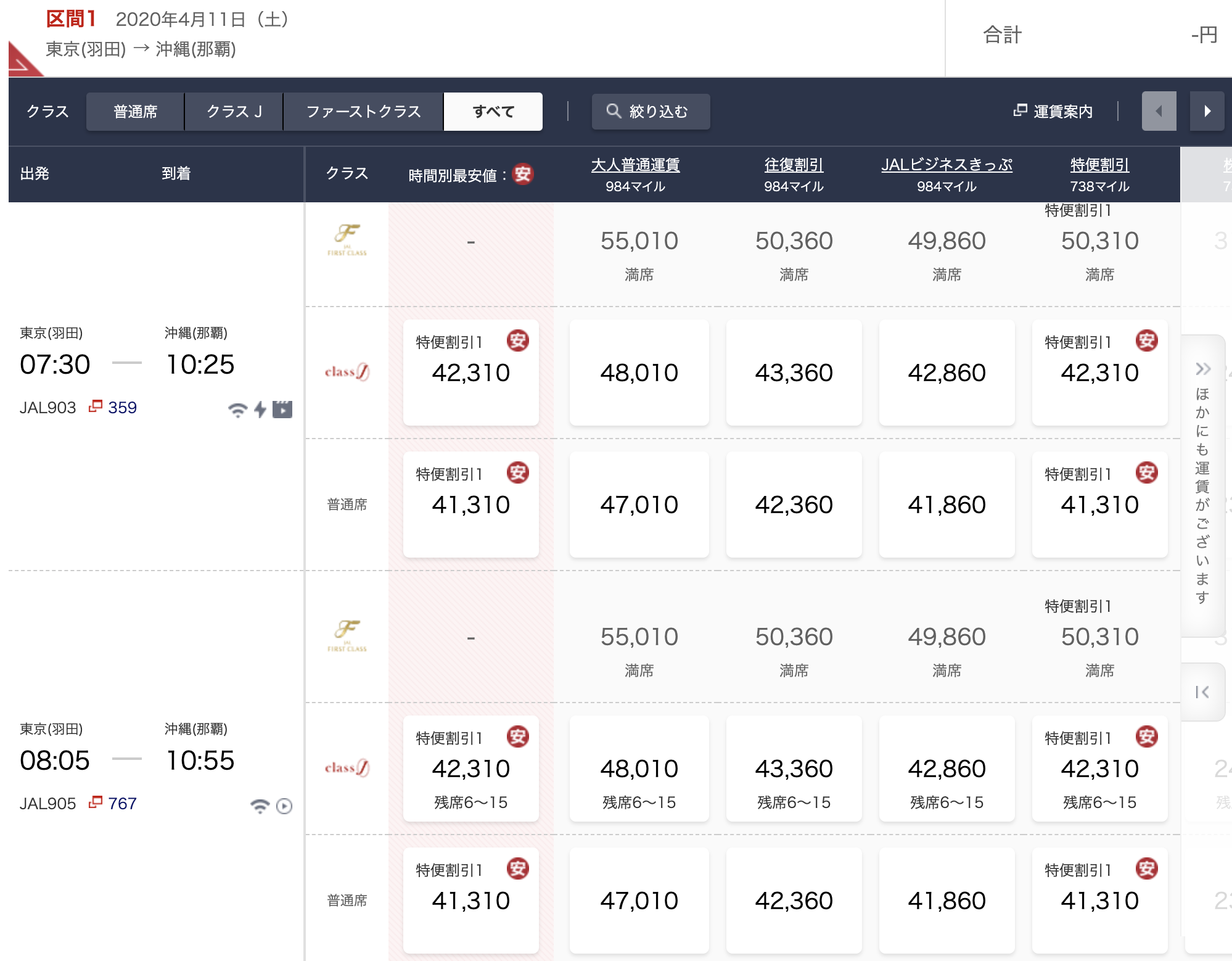Select JAL903 Class J 大人普通運賃 48,010
The image size is (1232, 961).
click(x=639, y=373)
